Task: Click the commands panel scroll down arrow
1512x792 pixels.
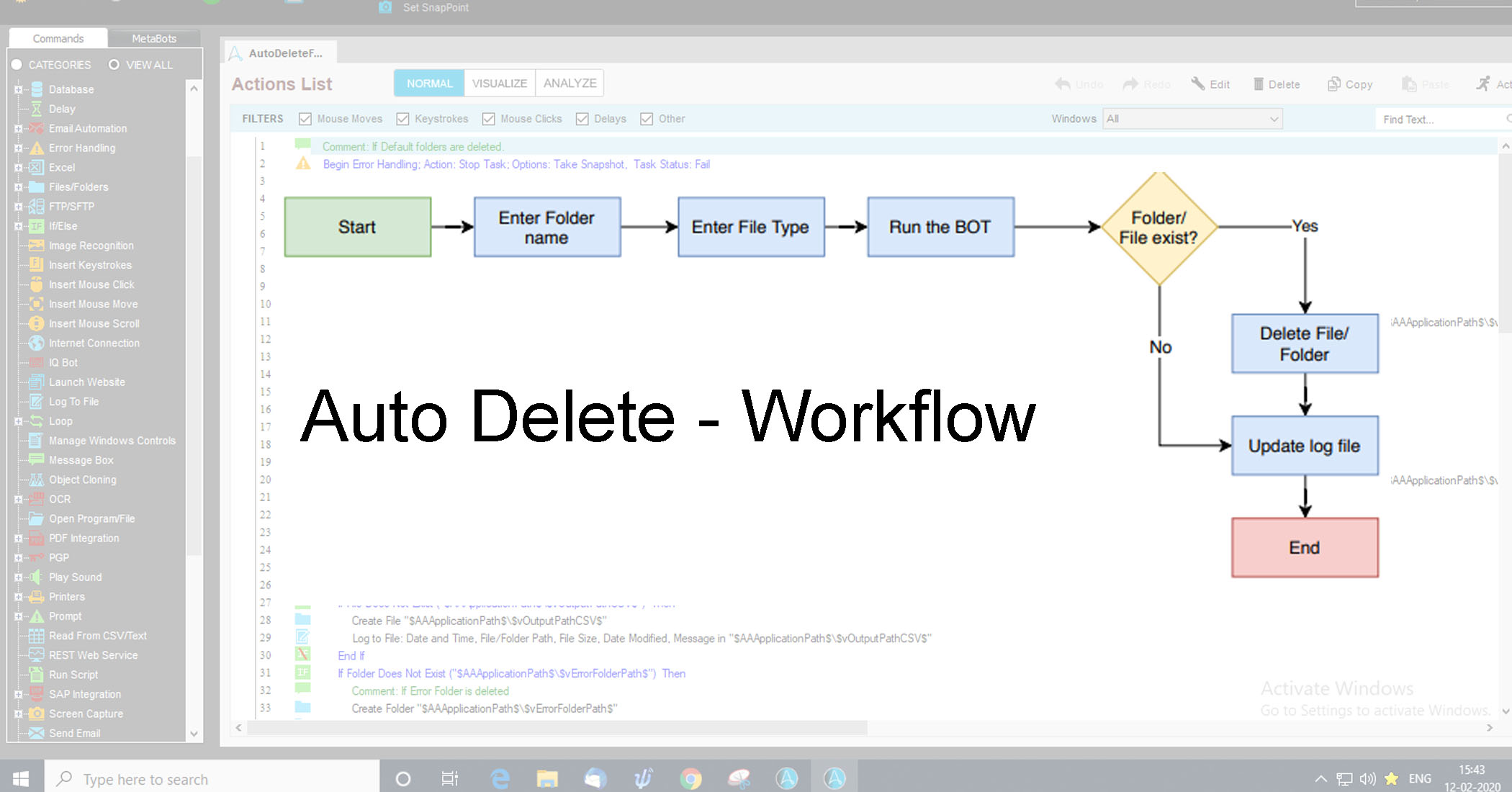Action: pos(194,734)
